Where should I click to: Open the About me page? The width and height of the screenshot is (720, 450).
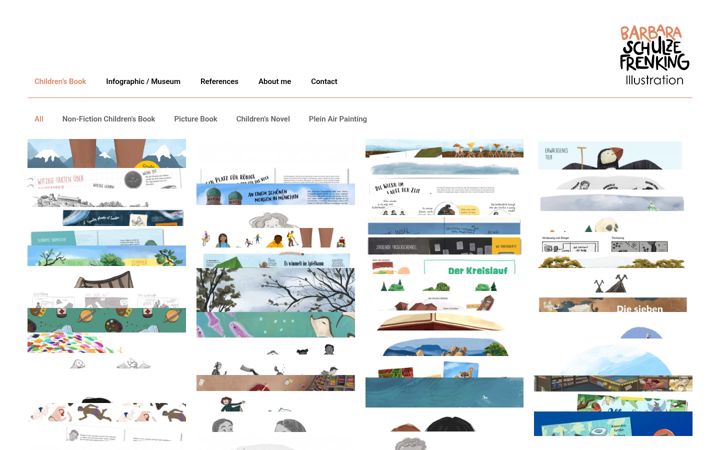point(275,81)
